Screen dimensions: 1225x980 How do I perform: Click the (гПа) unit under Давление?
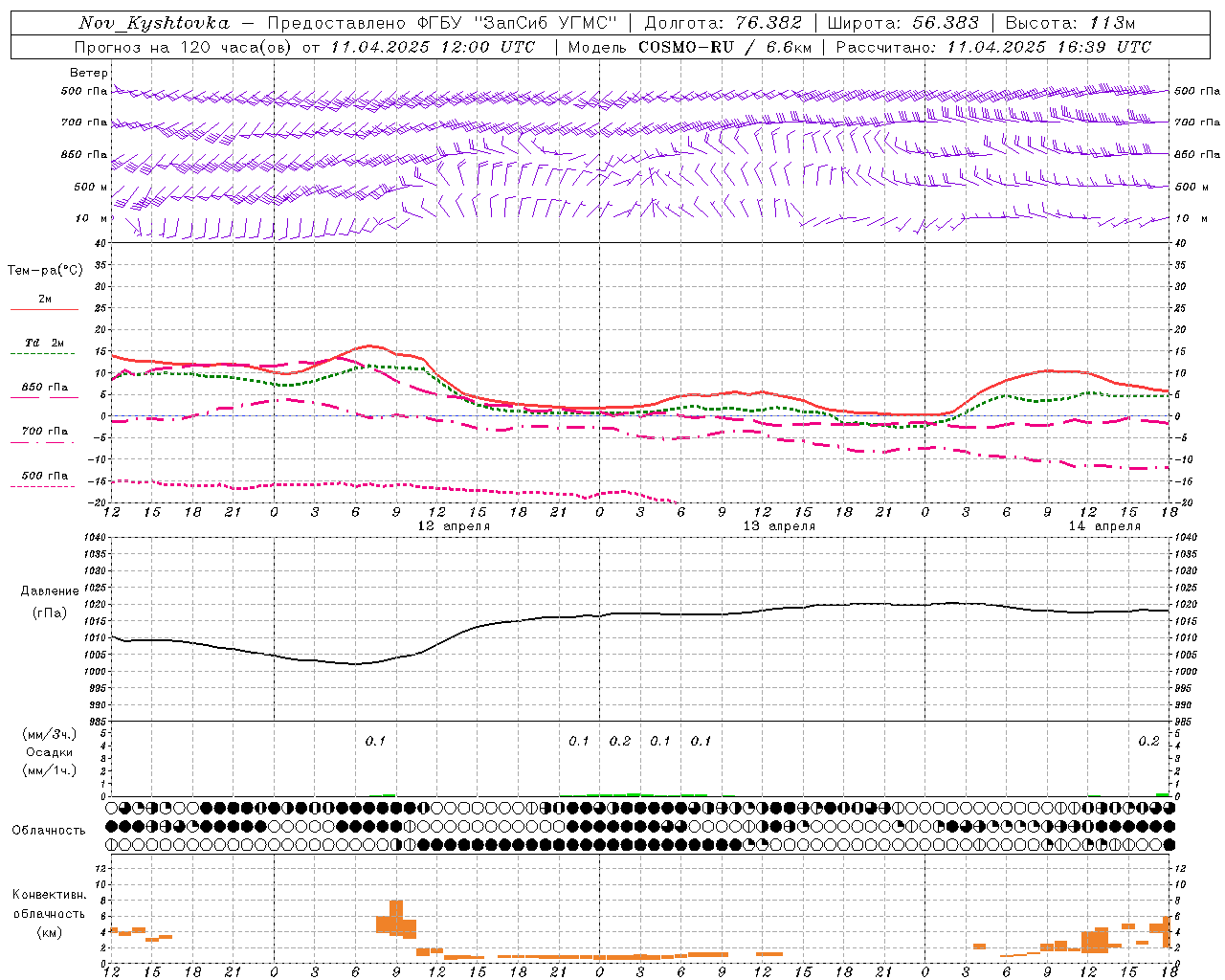[x=50, y=612]
